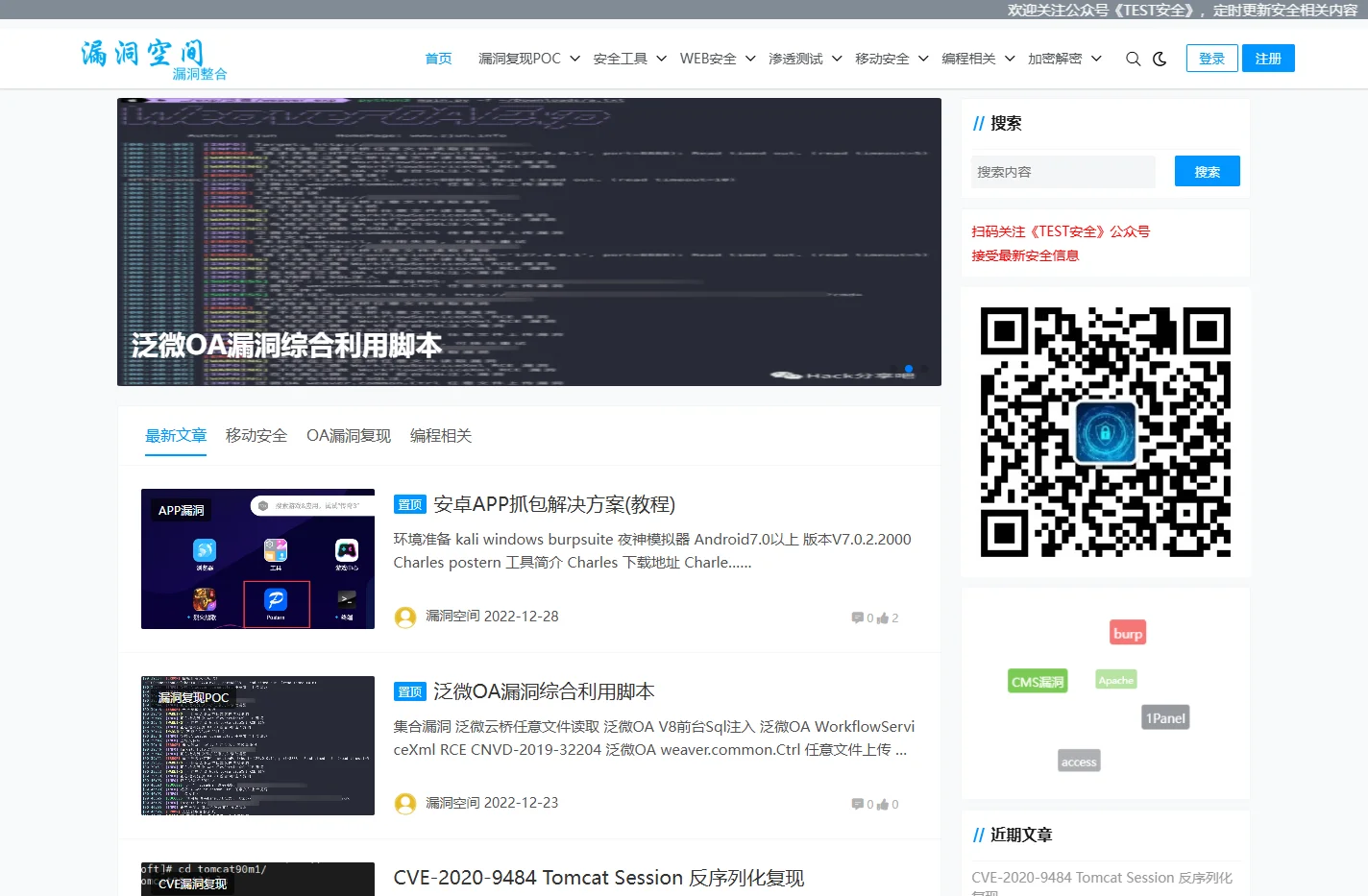The image size is (1368, 896).
Task: Click the Apache tag
Action: 1116,680
